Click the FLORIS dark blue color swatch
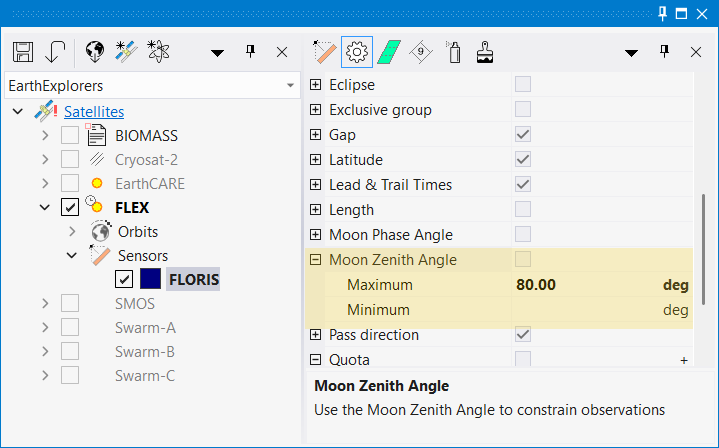This screenshot has width=719, height=448. tap(150, 279)
